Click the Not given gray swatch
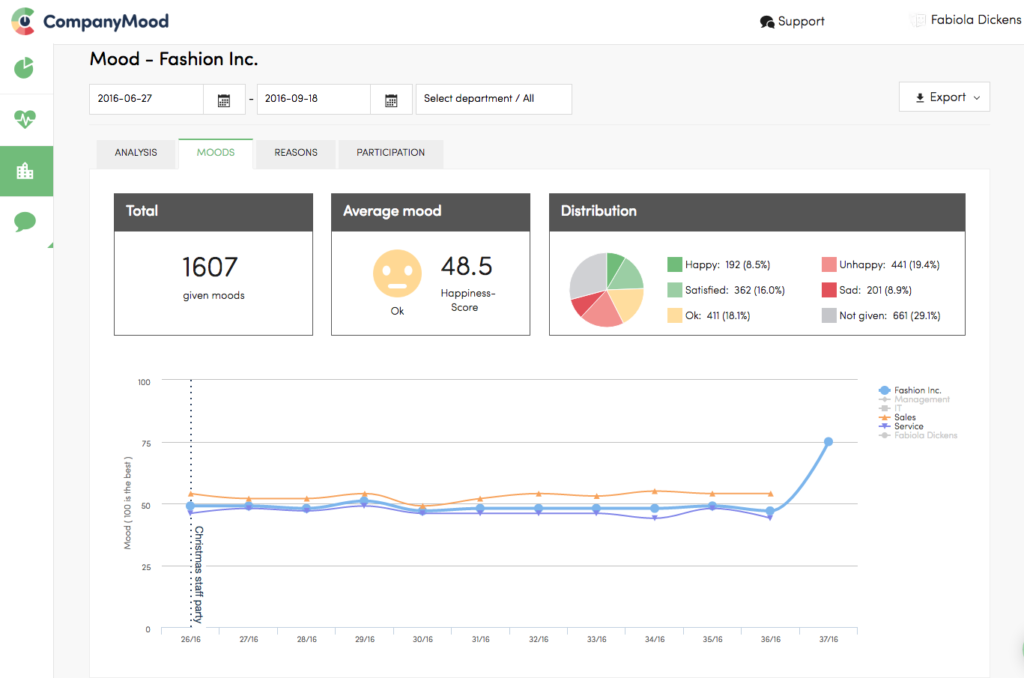 tap(829, 315)
